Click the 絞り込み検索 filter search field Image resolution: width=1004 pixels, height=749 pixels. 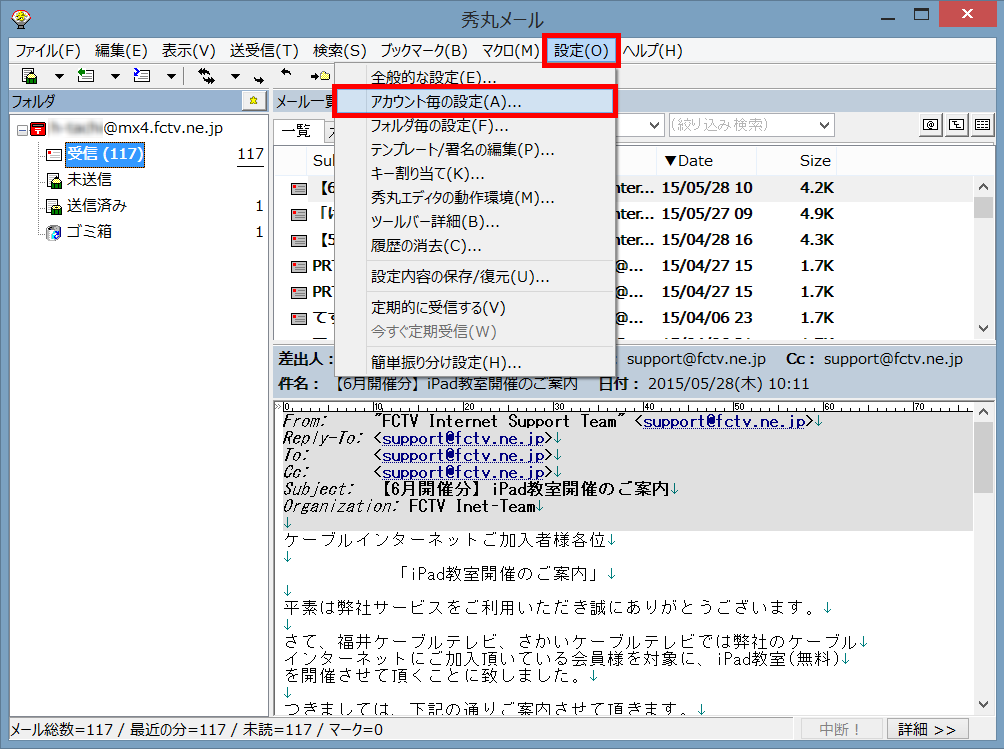click(x=743, y=125)
